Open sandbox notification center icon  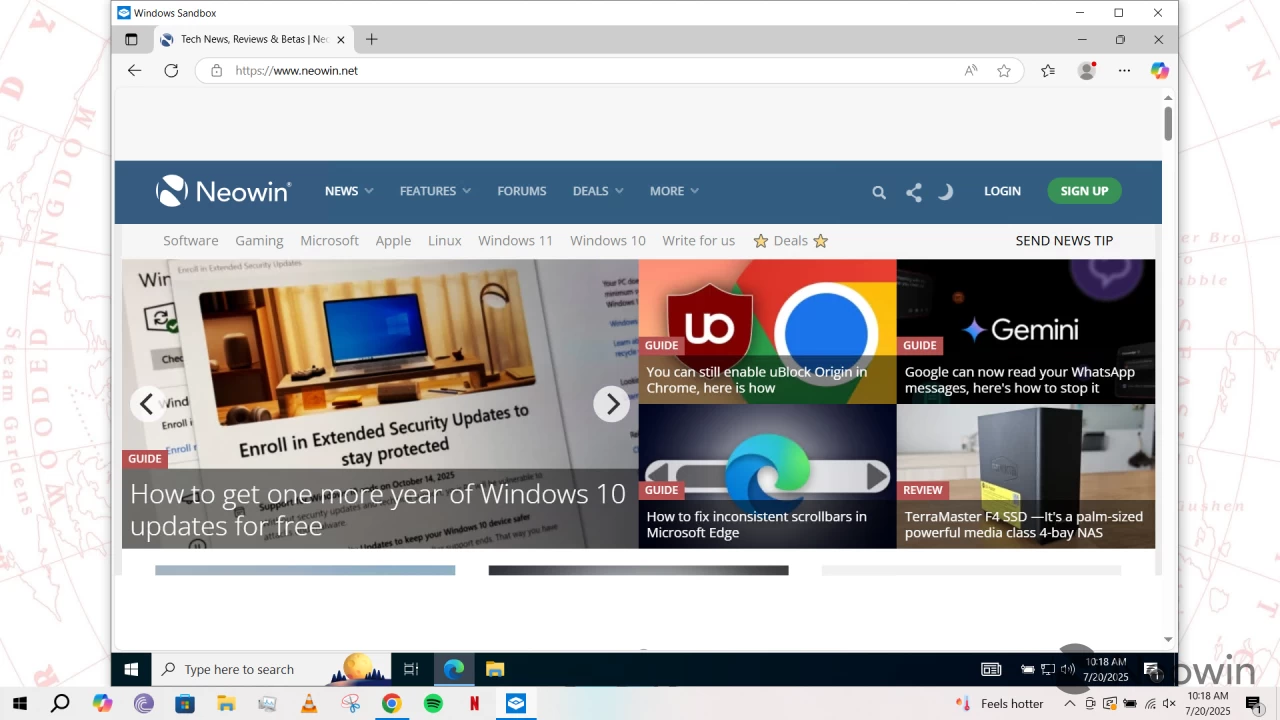[x=1152, y=670]
